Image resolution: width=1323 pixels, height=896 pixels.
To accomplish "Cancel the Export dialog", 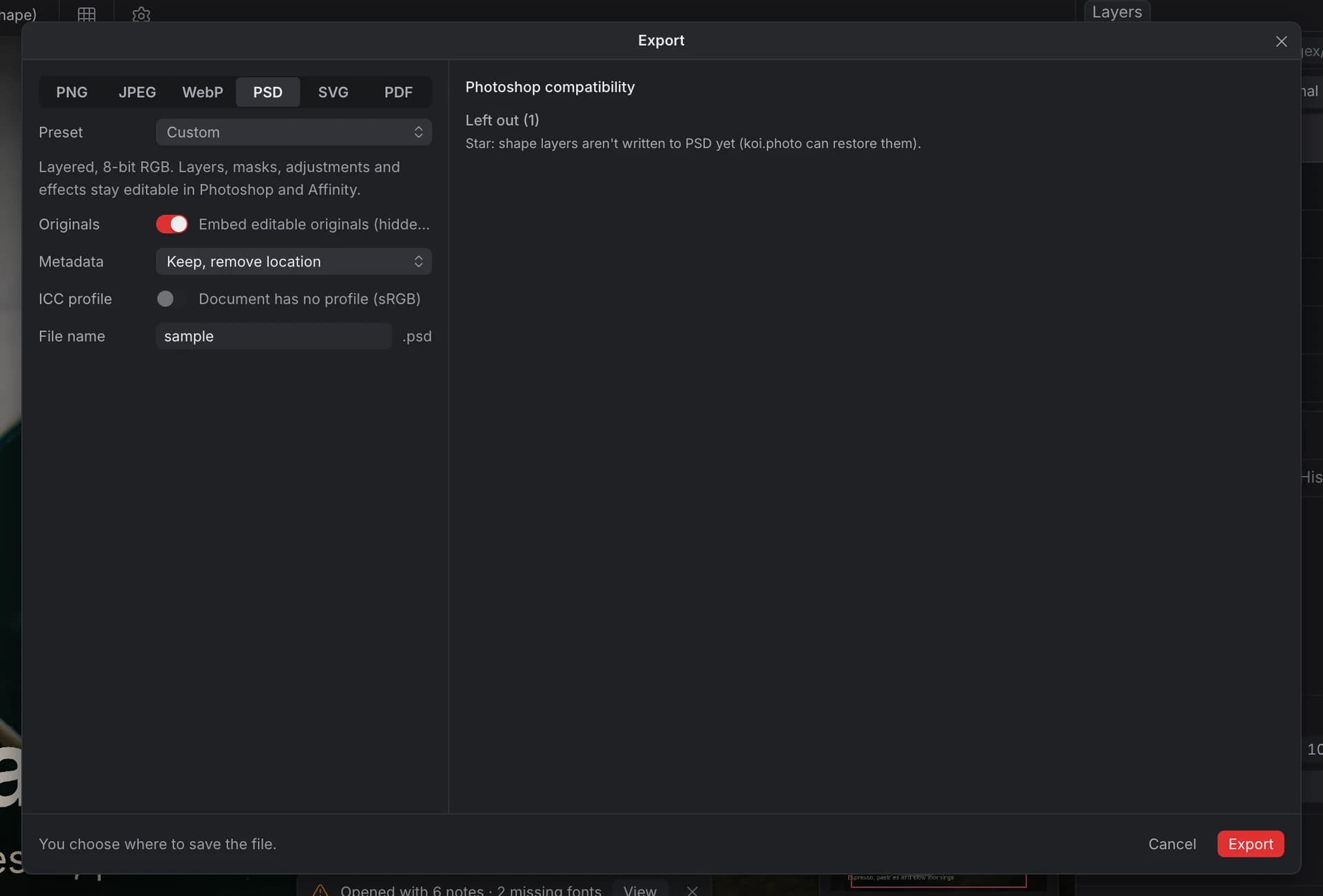I will (x=1171, y=844).
